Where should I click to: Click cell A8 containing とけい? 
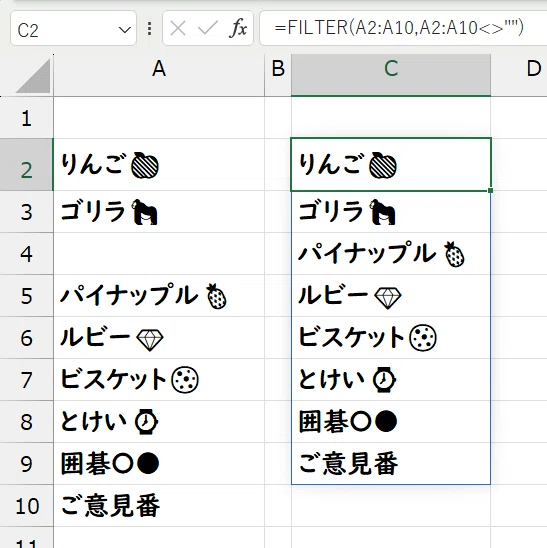tap(159, 421)
